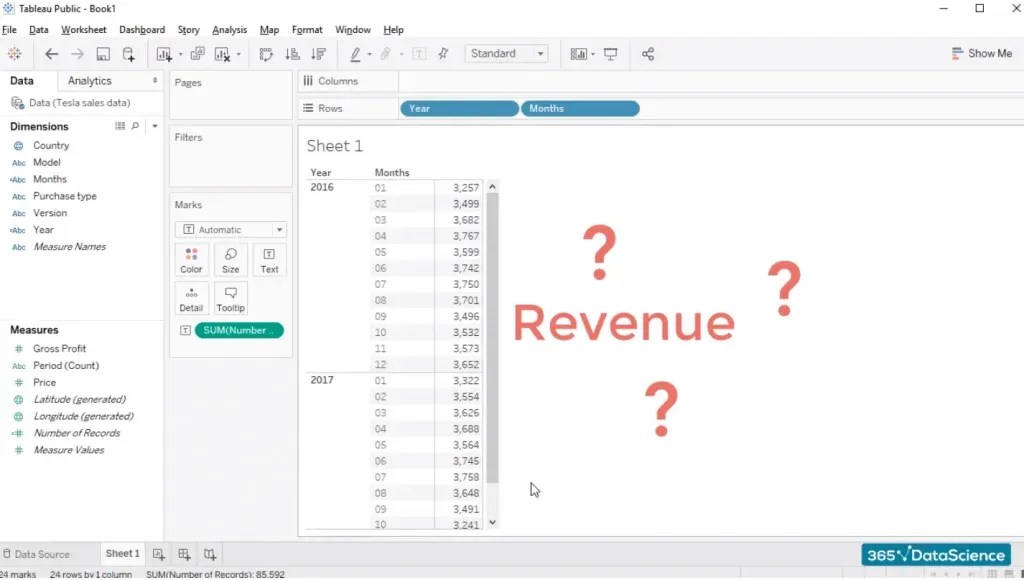Click the Presentation Mode icon
The height and width of the screenshot is (580, 1024).
[610, 54]
